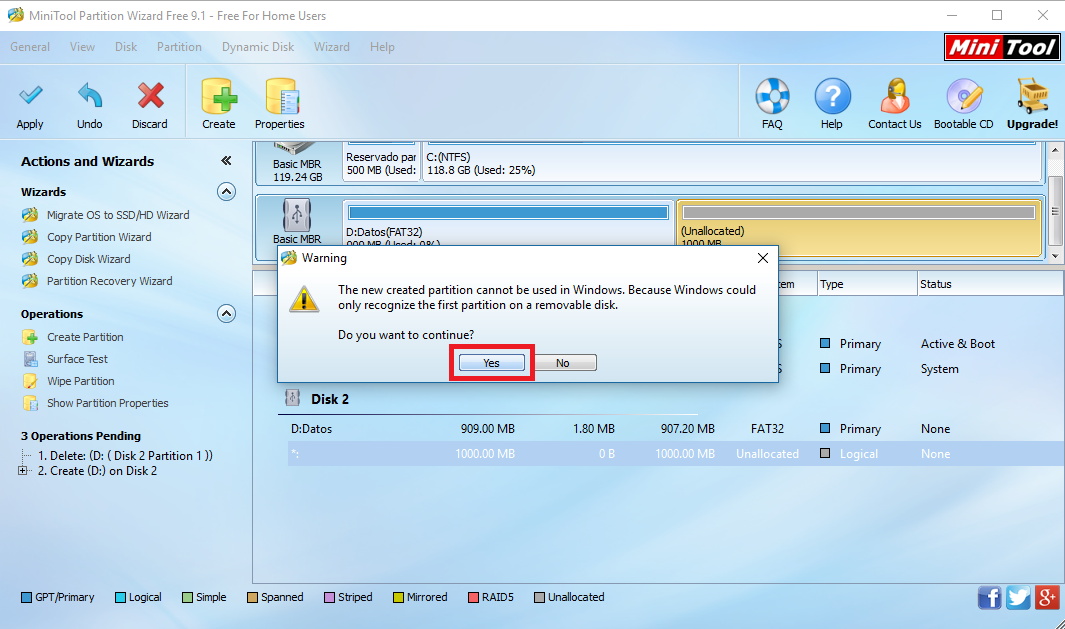
Task: Click the Discard red X icon
Action: (150, 96)
